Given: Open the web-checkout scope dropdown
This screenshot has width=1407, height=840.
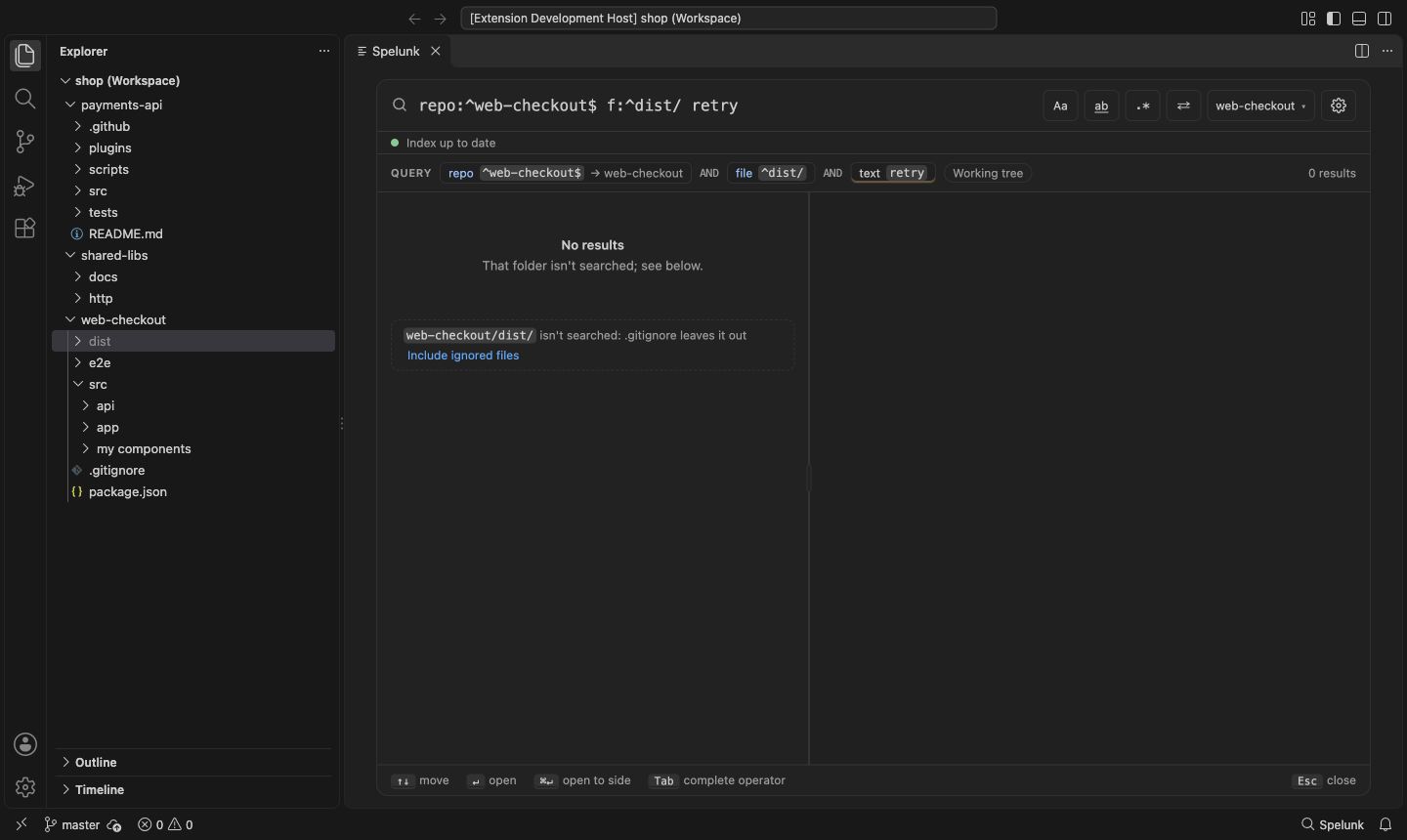Looking at the screenshot, I should 1260,105.
